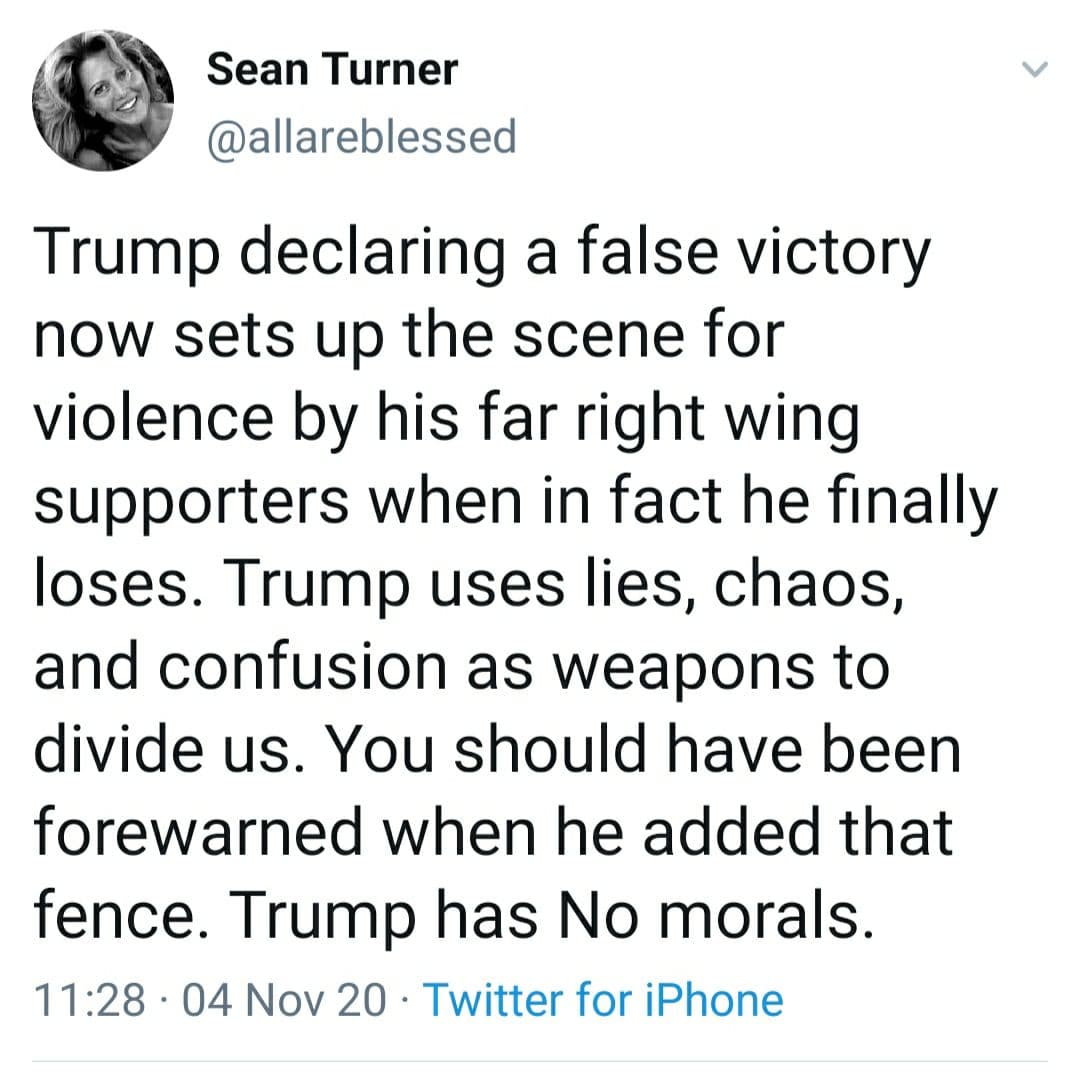Click the line 'now sets up the scene for'
Image resolution: width=1080 pixels, height=1074 pixels.
407,338
